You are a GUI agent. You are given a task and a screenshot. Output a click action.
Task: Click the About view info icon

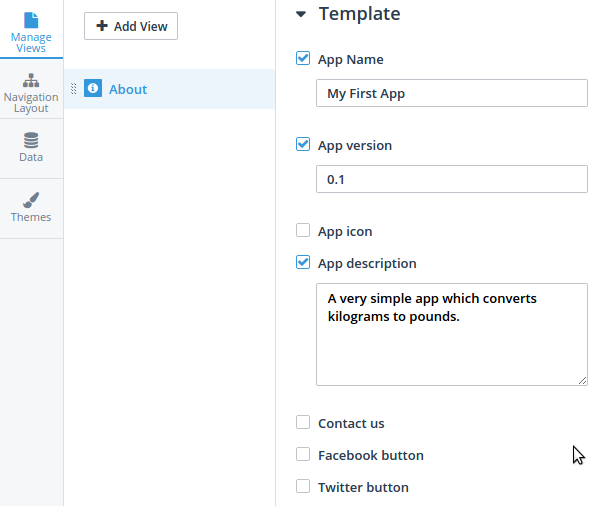pyautogui.click(x=93, y=88)
